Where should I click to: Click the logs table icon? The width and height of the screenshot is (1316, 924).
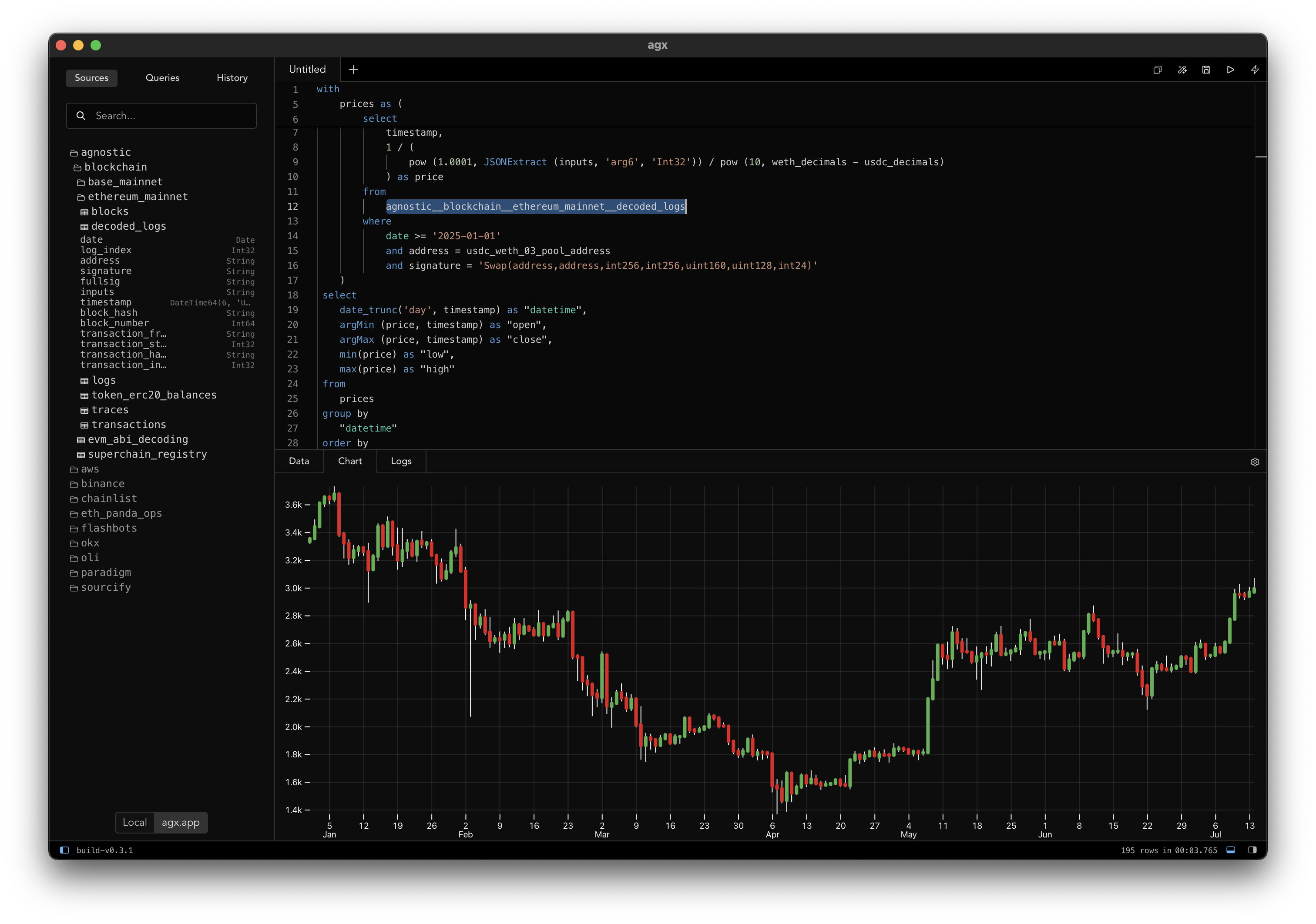pos(84,381)
